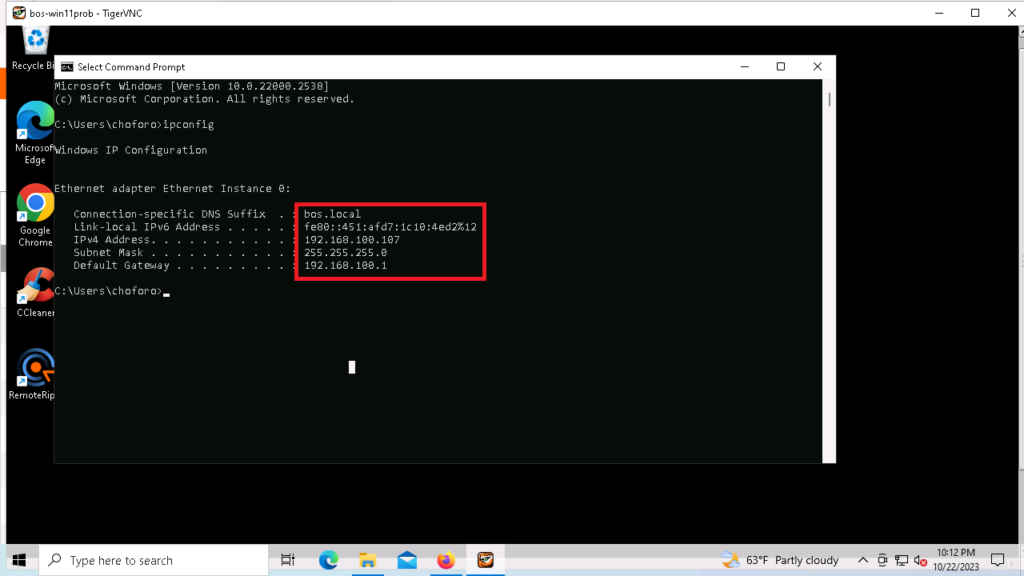Click the default gateway 192.168.100.1

pyautogui.click(x=345, y=265)
